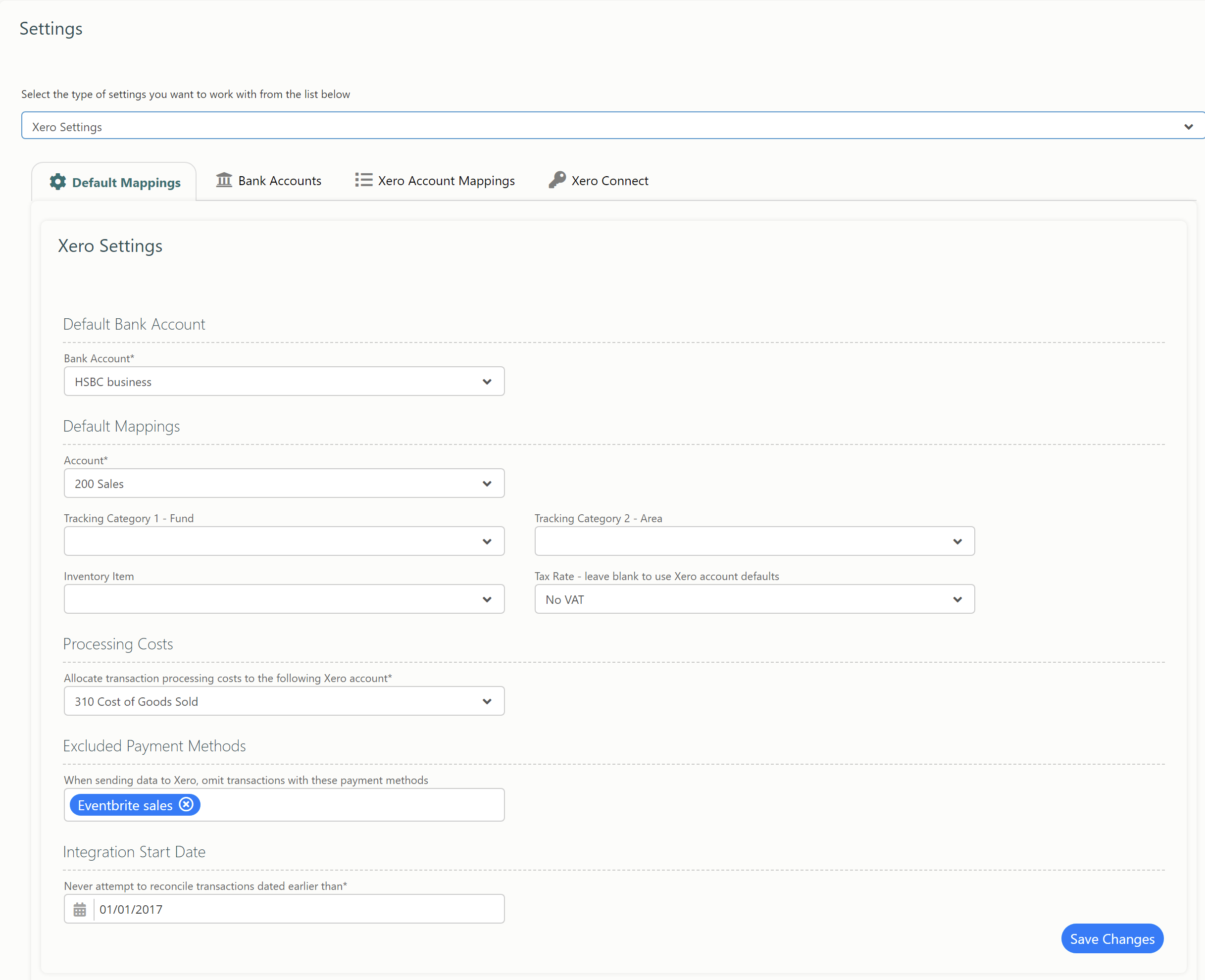Open the Xero Account Mappings tab
Image resolution: width=1205 pixels, height=980 pixels.
point(435,181)
